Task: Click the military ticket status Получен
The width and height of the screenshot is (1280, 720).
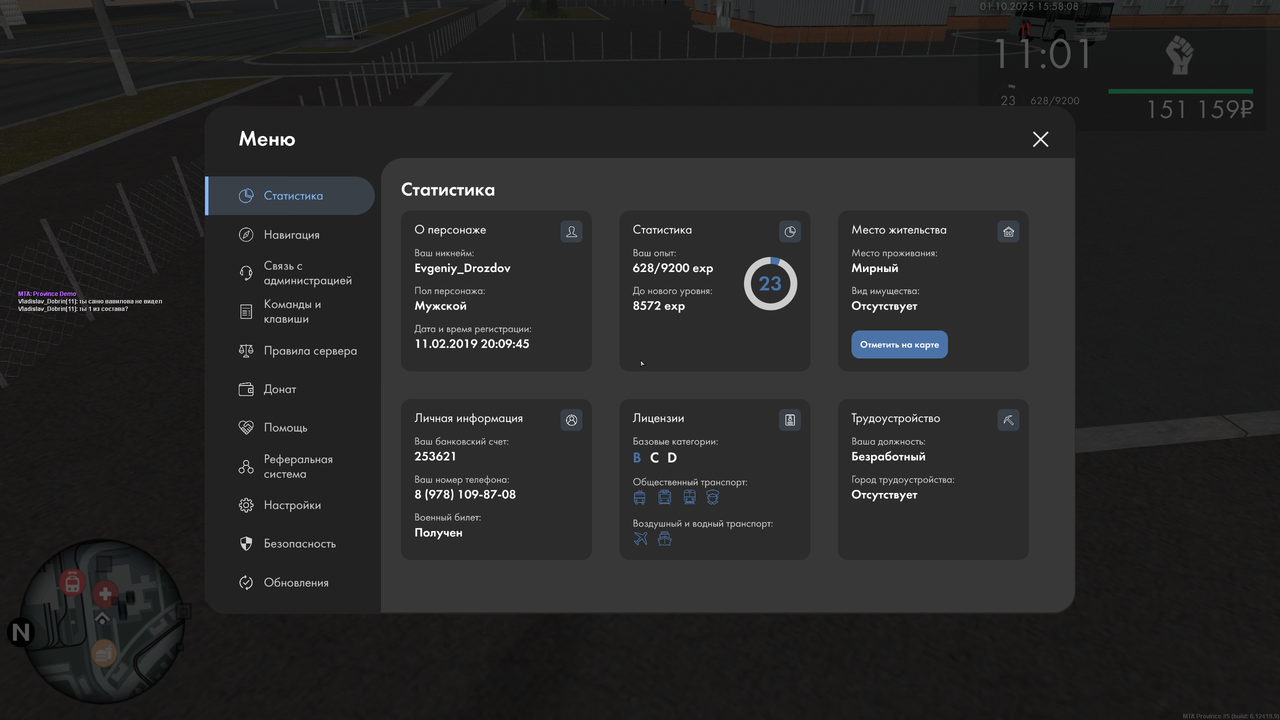Action: tap(438, 533)
